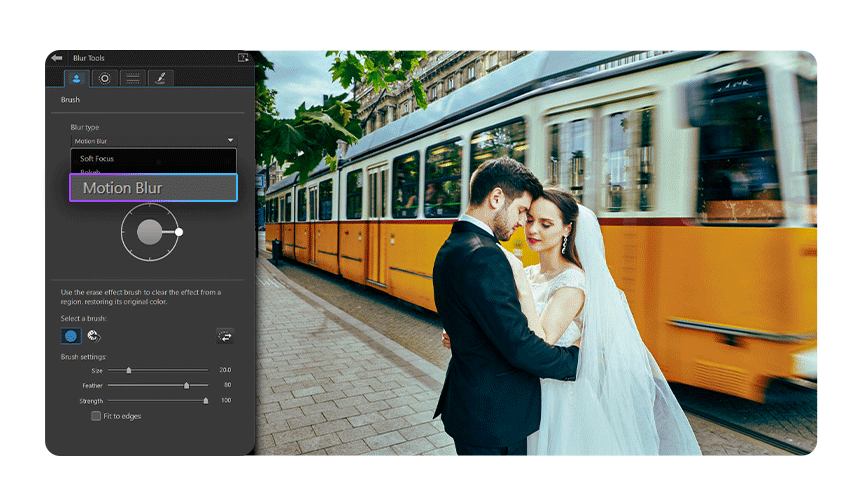Image resolution: width=850 pixels, height=500 pixels.
Task: Click the Feather value 80
Action: coord(228,385)
